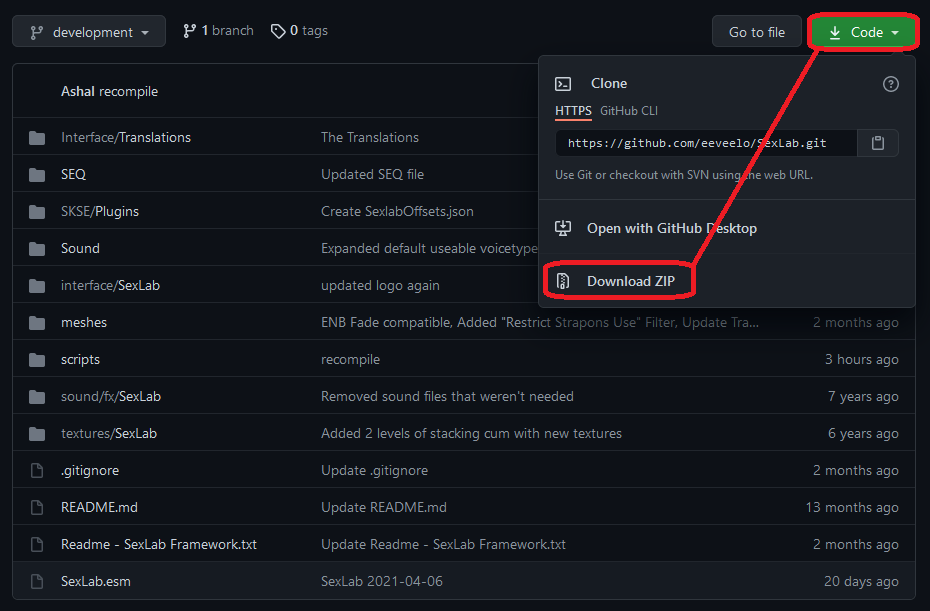The height and width of the screenshot is (611, 930).
Task: Click file icon for Readme - SexLab Framework.txt
Action: [x=37, y=545]
